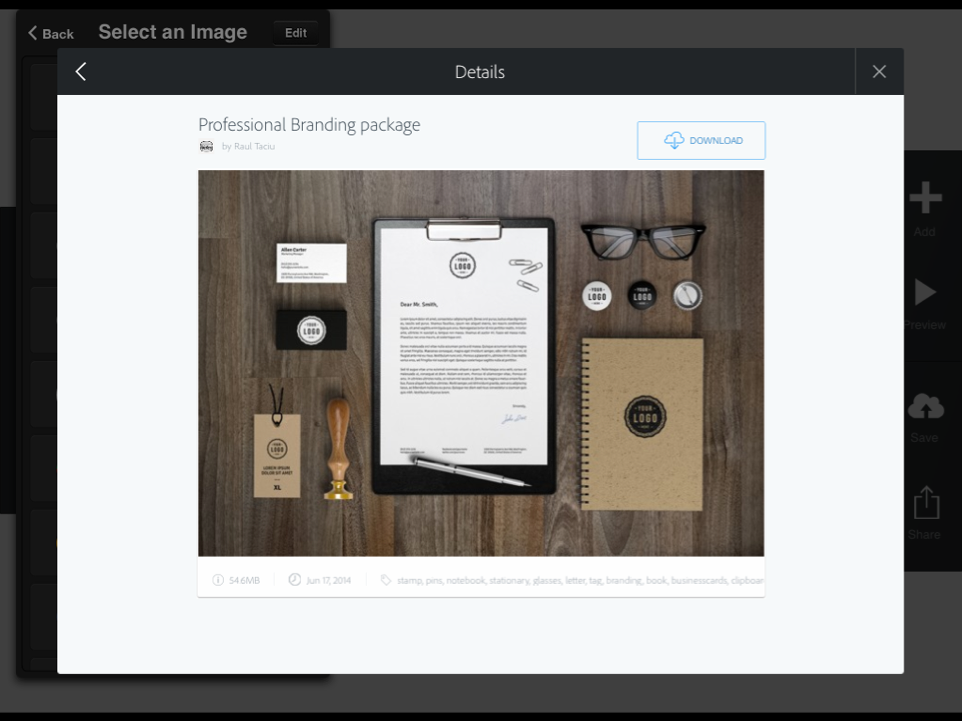Click the "Professional Branding package" title
Image resolution: width=962 pixels, height=721 pixels.
(309, 125)
